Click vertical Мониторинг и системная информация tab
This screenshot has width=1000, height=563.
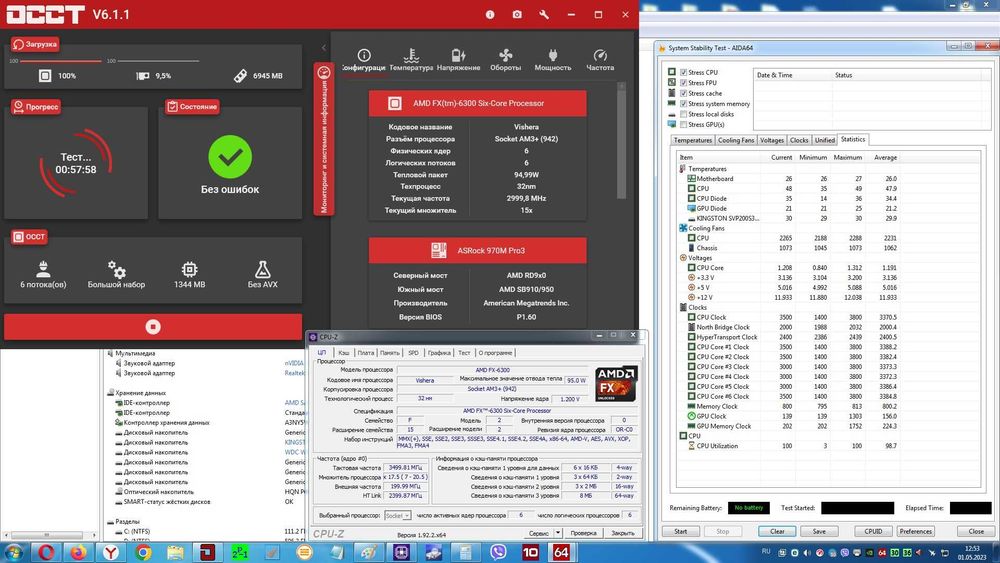pos(323,138)
